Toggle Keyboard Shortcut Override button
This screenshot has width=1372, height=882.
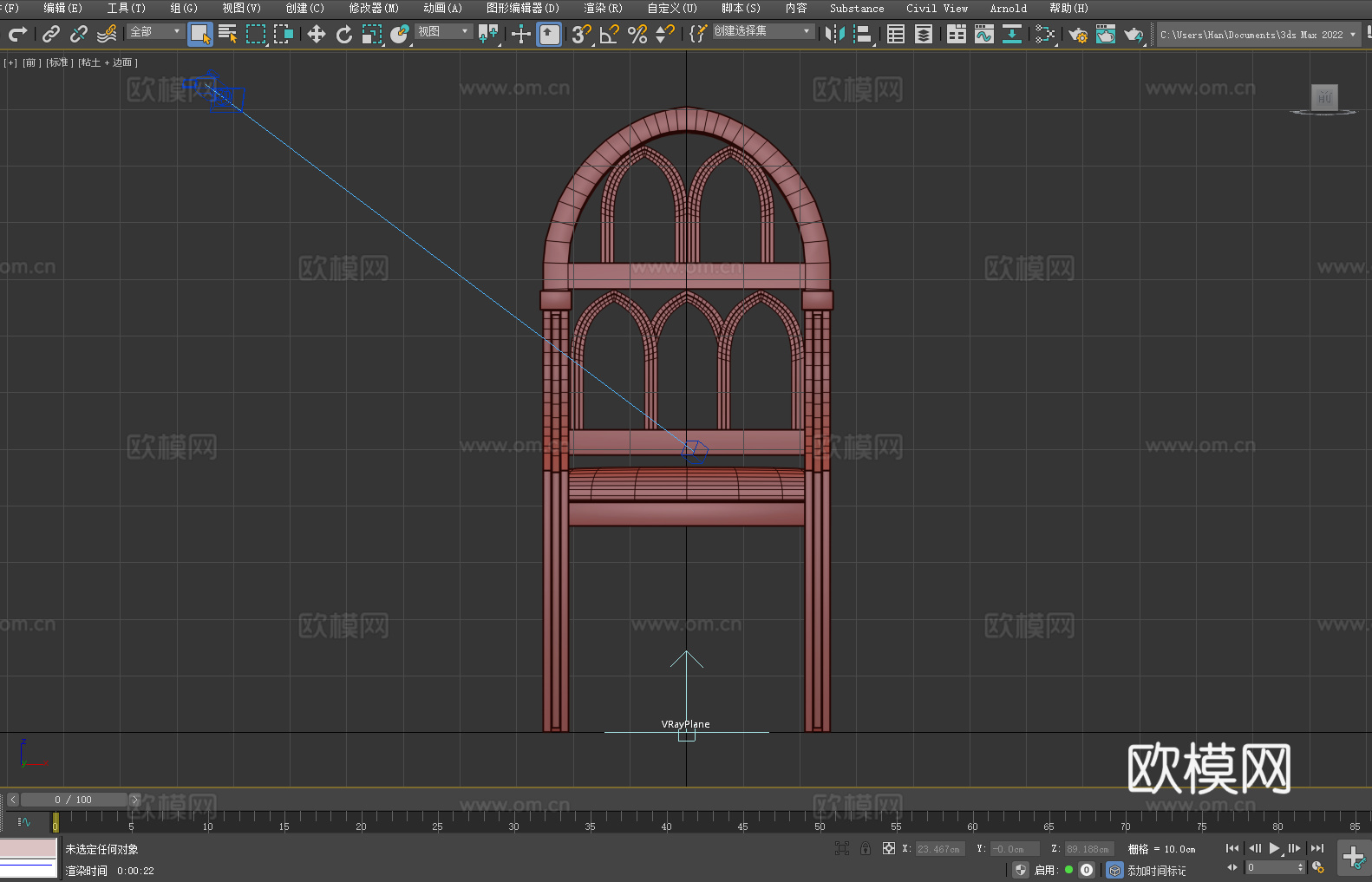point(549,34)
